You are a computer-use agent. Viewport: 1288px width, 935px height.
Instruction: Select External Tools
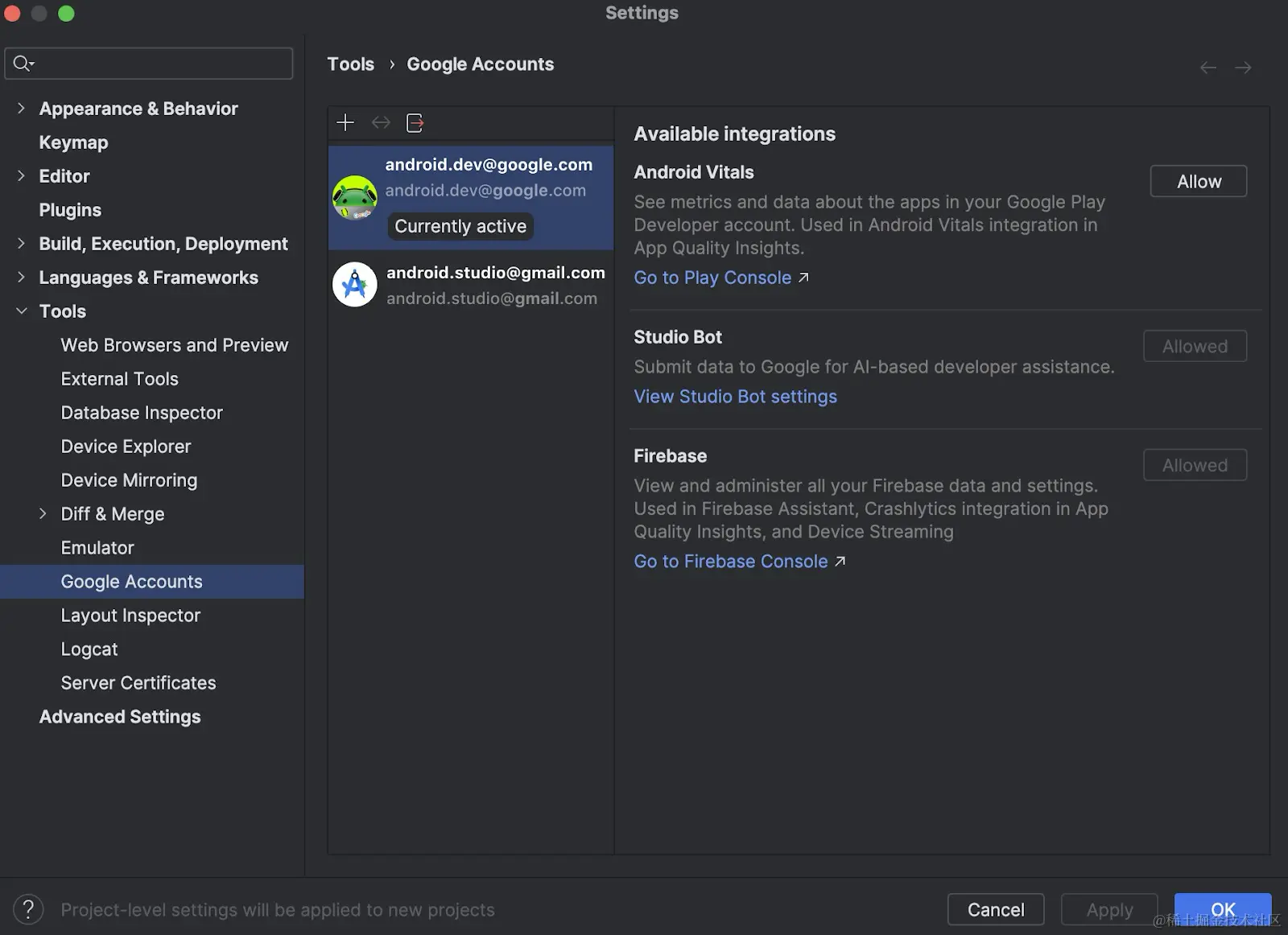(x=119, y=379)
